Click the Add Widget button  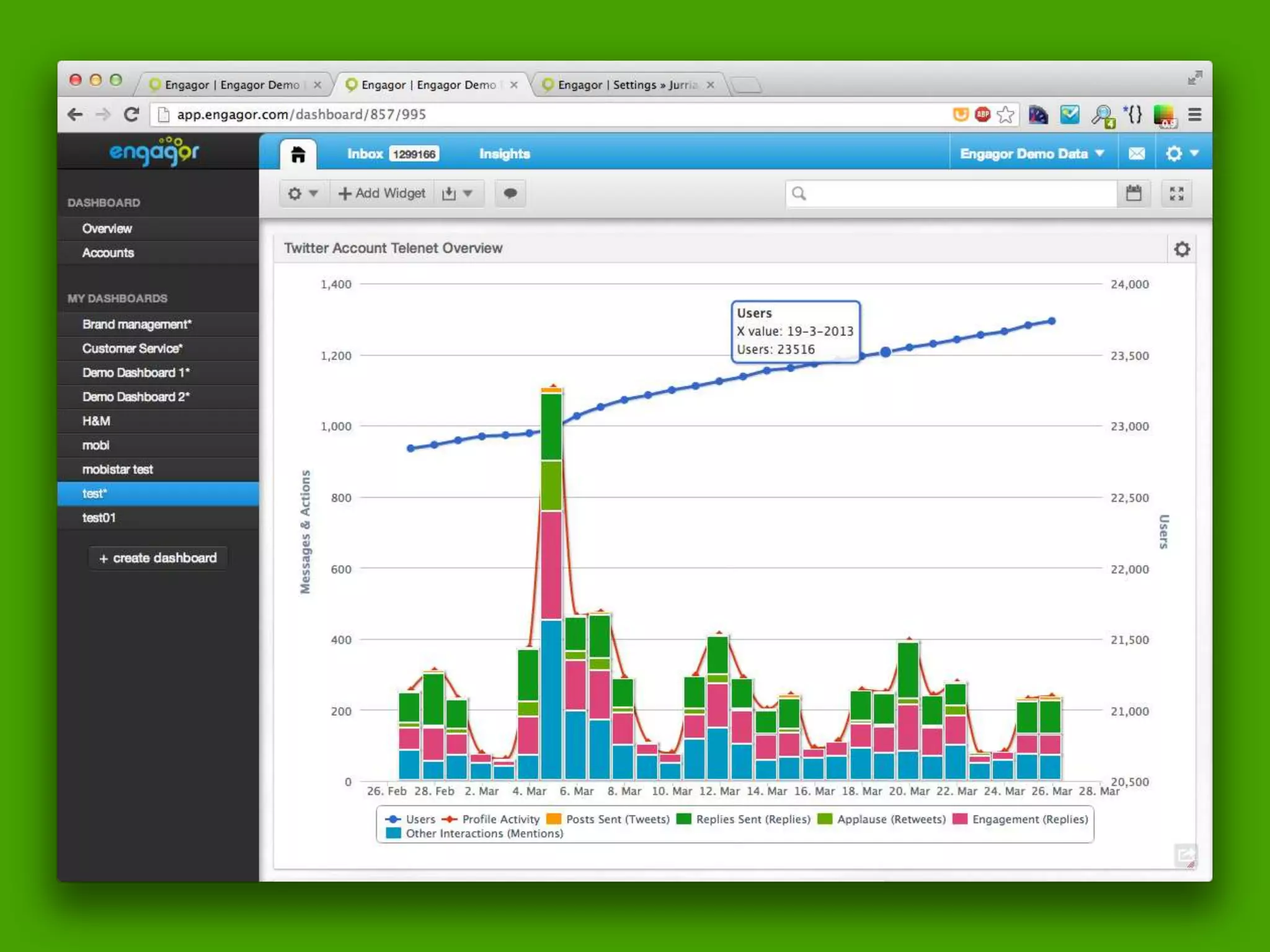[x=382, y=193]
